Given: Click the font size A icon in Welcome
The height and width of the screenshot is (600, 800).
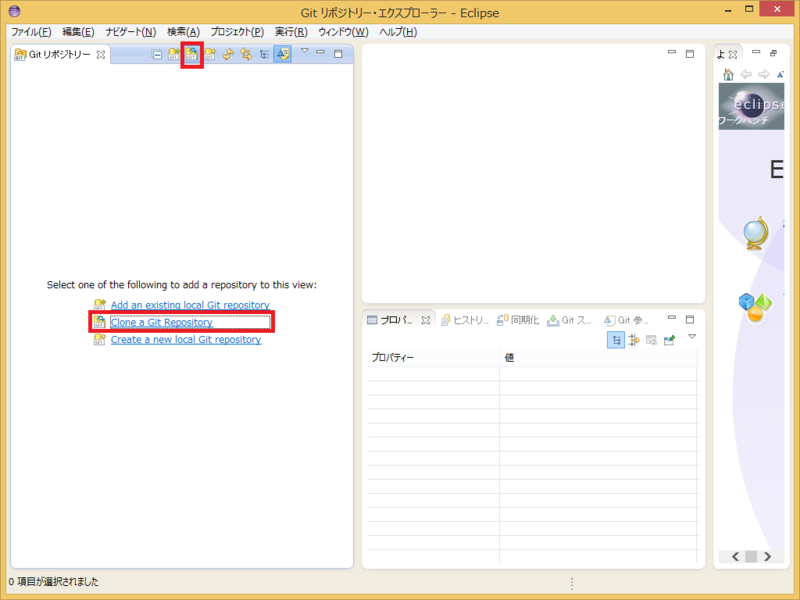Looking at the screenshot, I should 780,74.
